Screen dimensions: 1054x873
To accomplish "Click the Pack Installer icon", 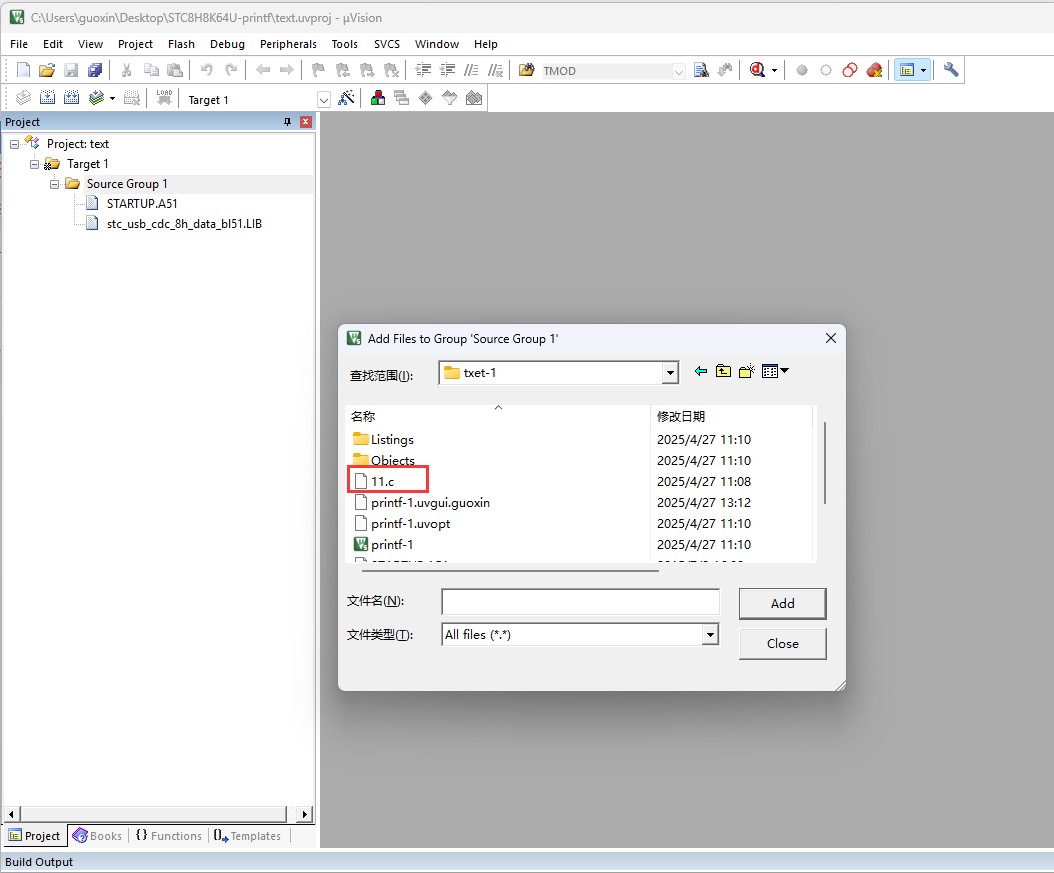I will 474,98.
